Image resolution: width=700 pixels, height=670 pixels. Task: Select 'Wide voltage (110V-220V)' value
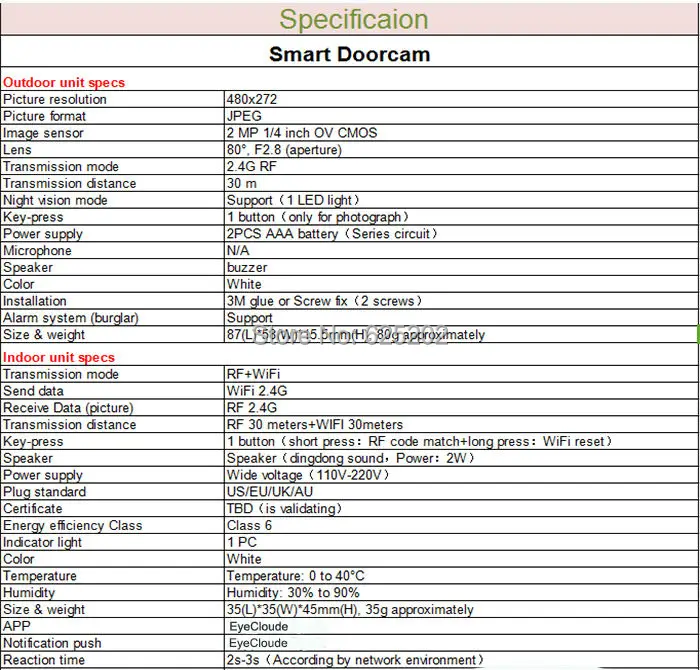(x=308, y=475)
